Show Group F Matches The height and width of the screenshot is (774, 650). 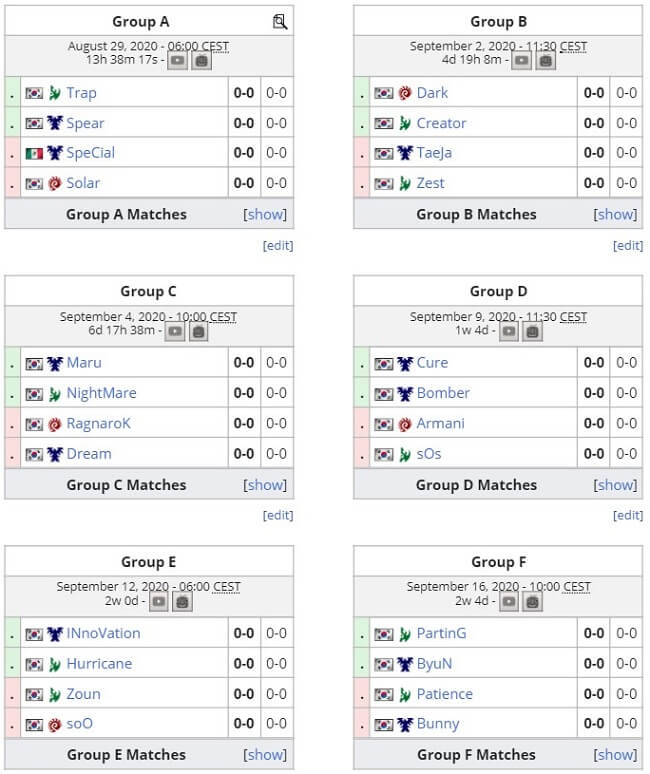[615, 754]
